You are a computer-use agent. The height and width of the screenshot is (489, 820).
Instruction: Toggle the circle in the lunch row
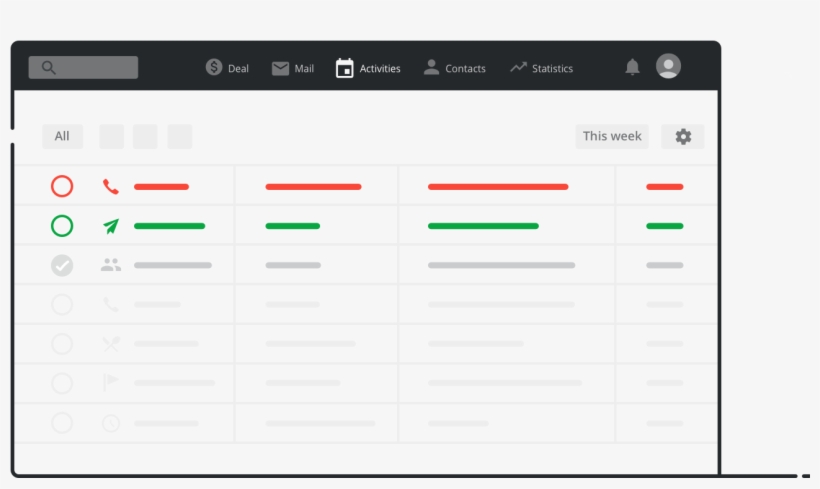pos(62,344)
